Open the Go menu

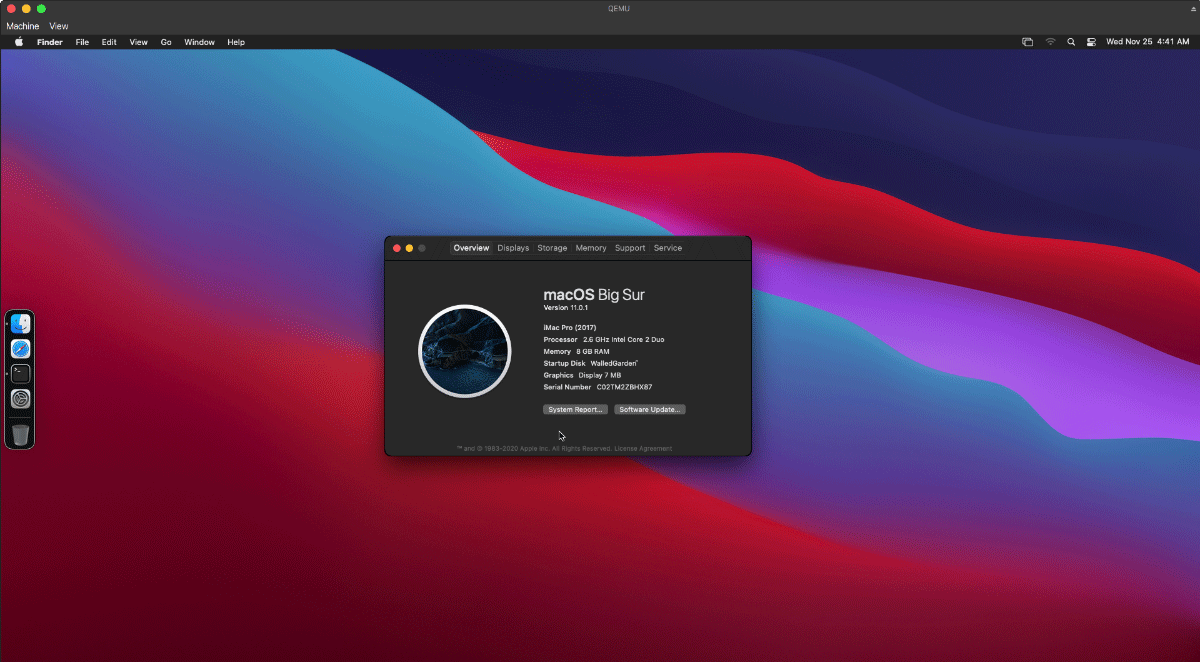(166, 42)
